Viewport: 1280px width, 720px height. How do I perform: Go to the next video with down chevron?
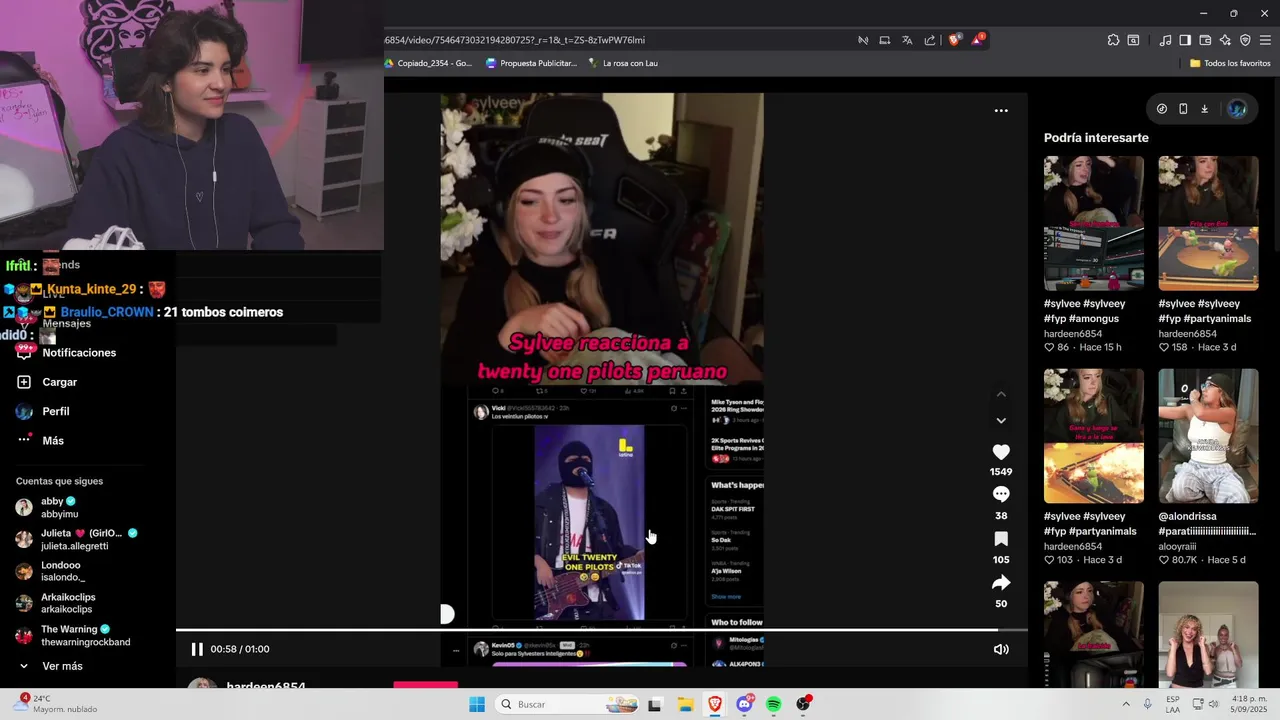point(1001,420)
